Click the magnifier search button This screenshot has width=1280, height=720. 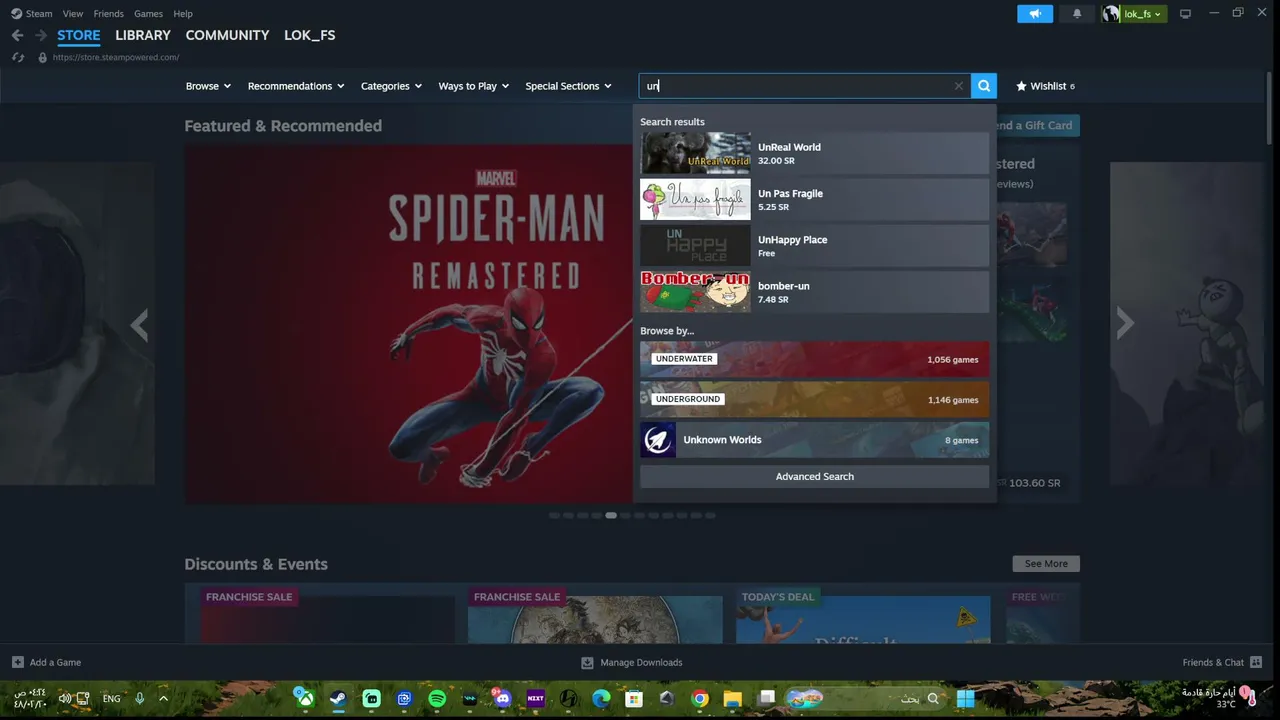pos(984,86)
